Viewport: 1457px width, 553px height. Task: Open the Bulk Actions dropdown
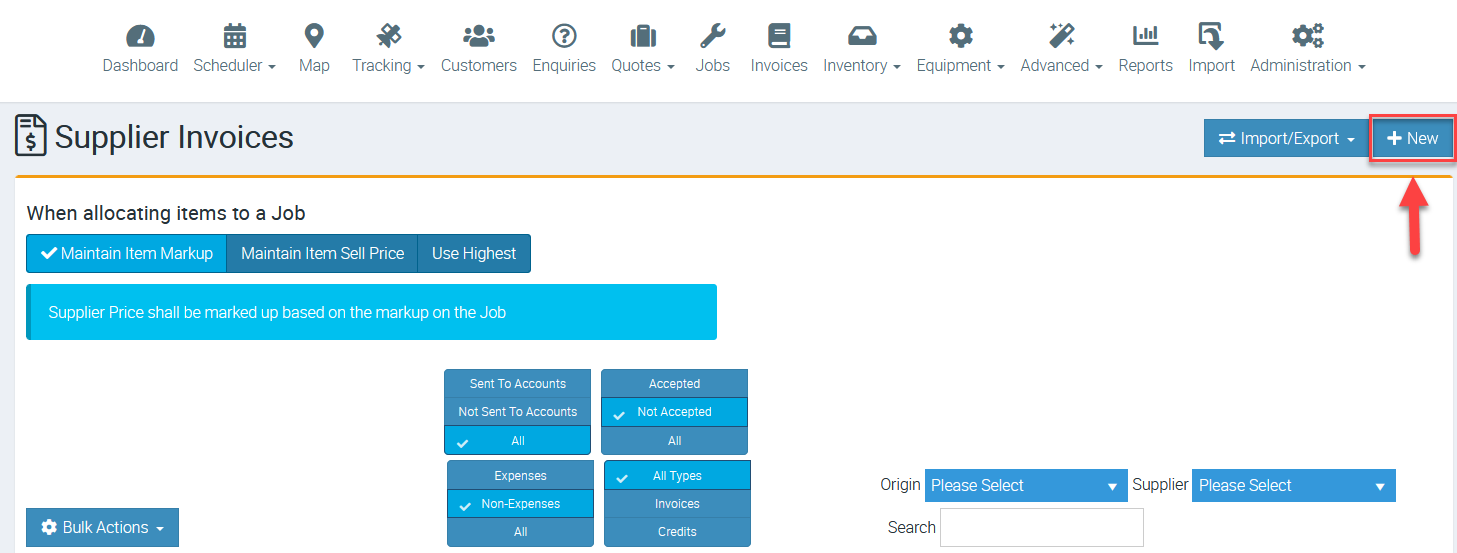[x=102, y=527]
